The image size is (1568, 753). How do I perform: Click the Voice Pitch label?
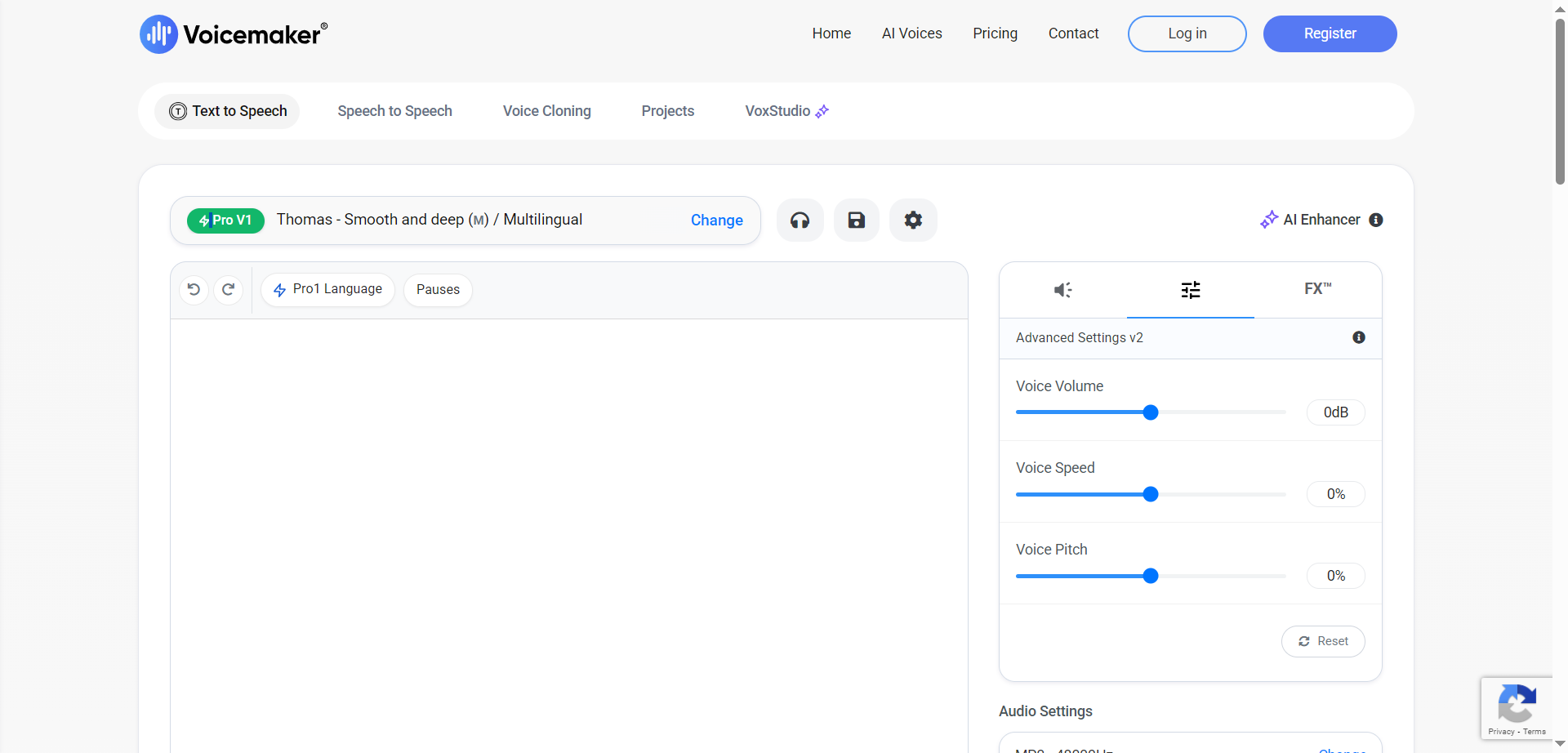[1052, 550]
